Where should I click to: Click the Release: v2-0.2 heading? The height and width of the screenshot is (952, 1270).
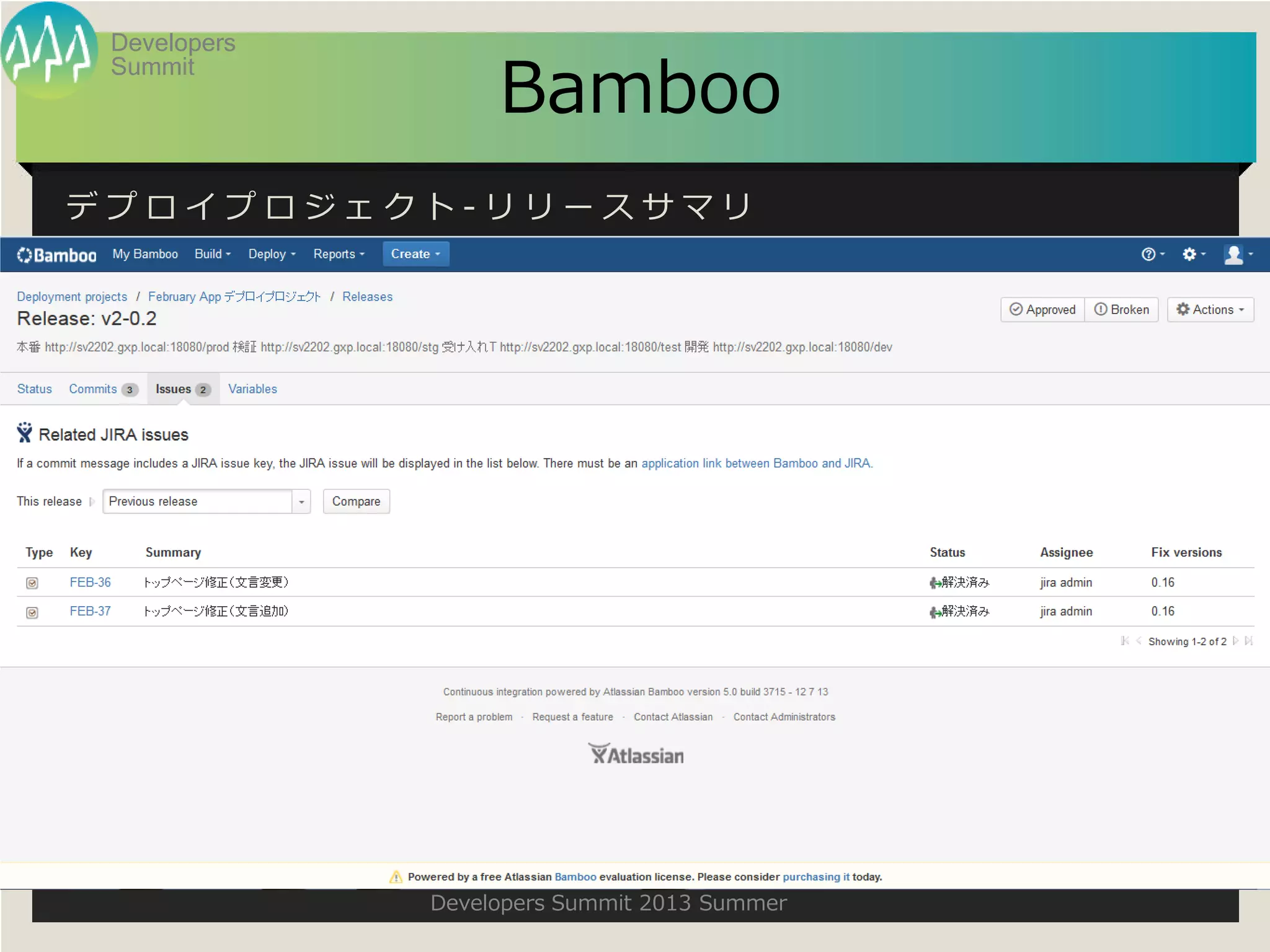[x=87, y=319]
